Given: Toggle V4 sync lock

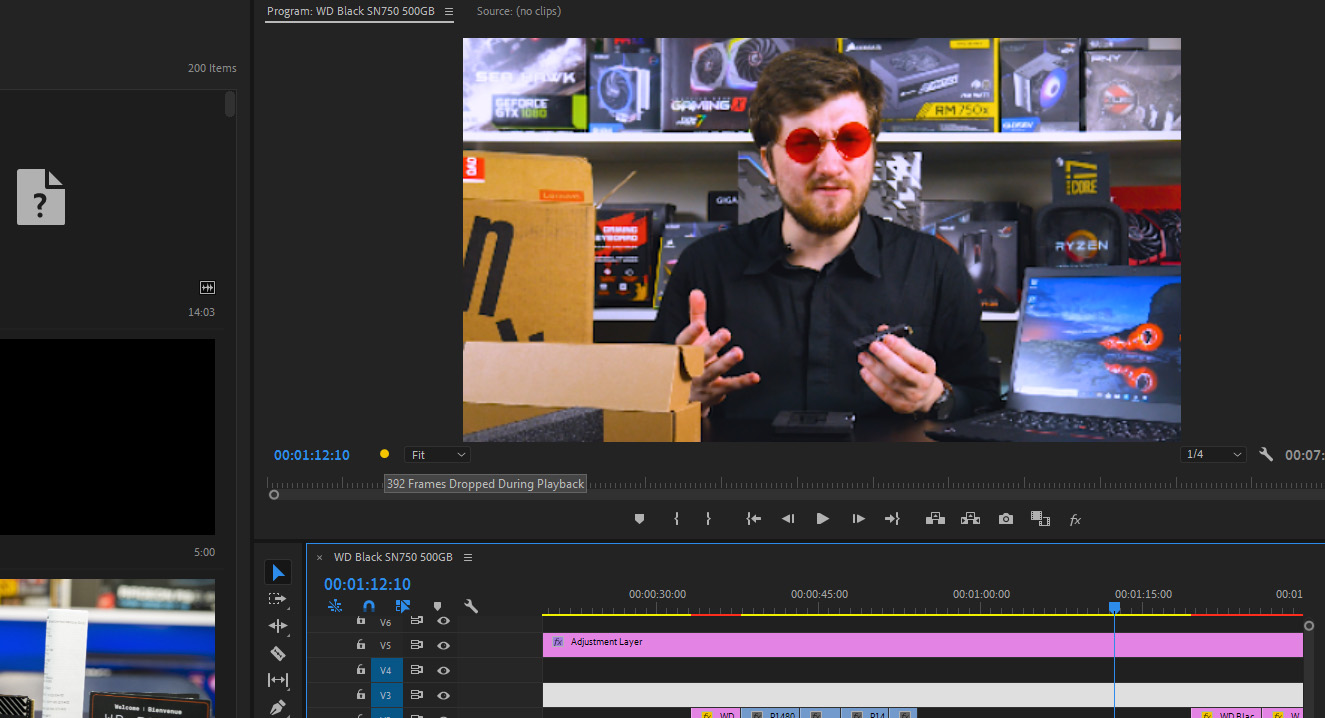Looking at the screenshot, I should [x=417, y=670].
